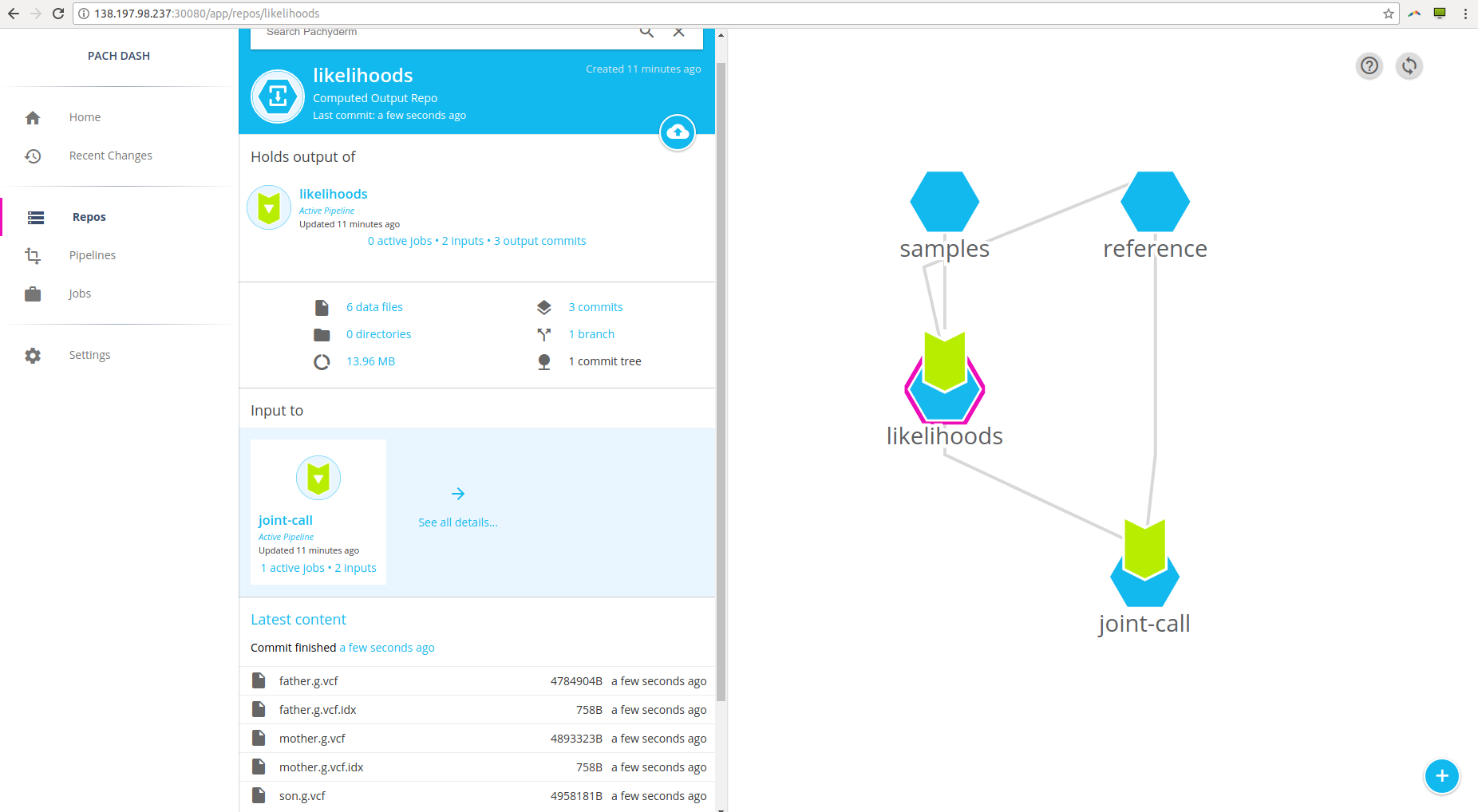Select the joint-call pipeline node in graph
This screenshot has width=1478, height=812.
click(1144, 566)
